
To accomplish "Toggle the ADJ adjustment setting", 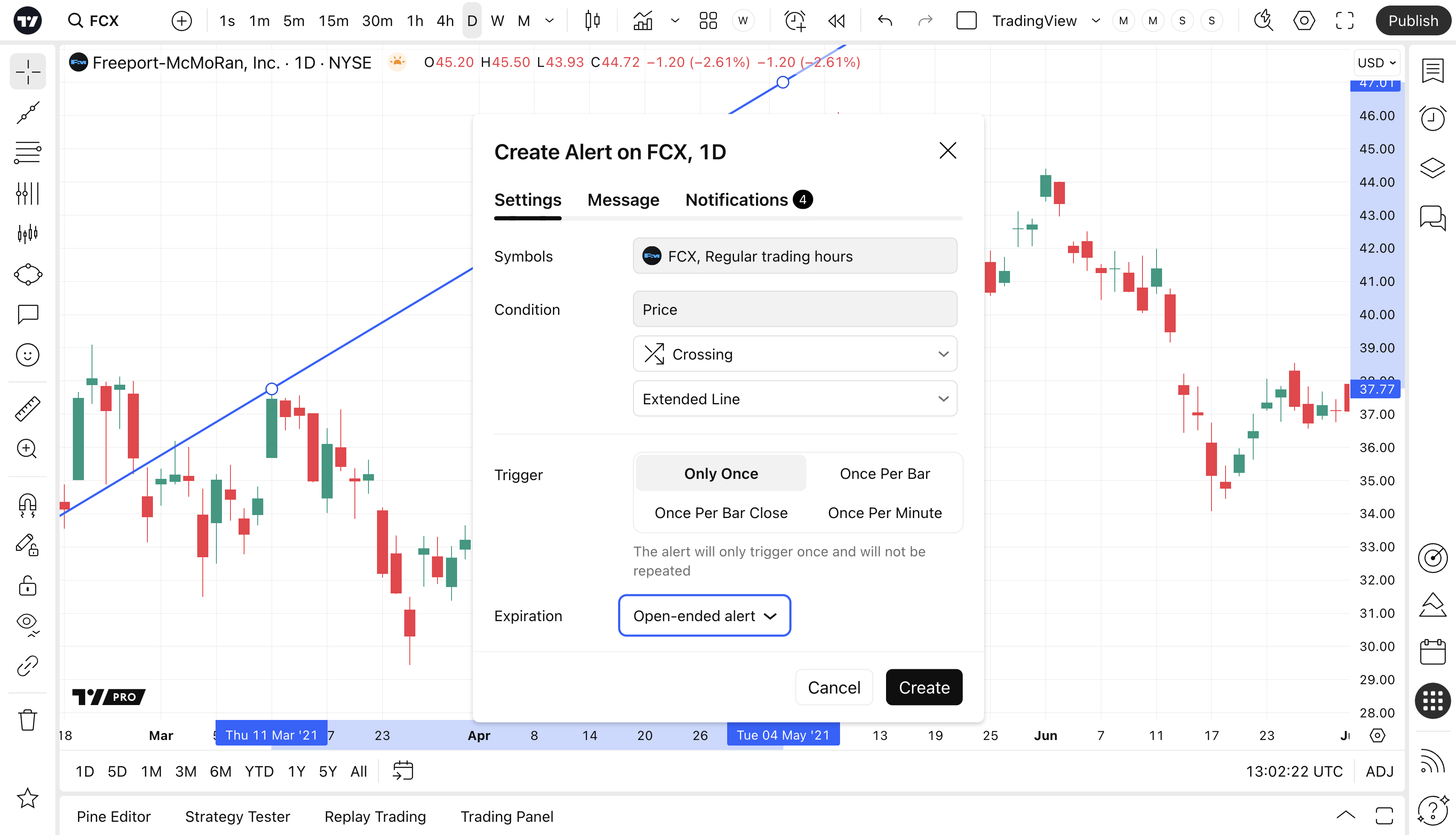I will point(1379,772).
